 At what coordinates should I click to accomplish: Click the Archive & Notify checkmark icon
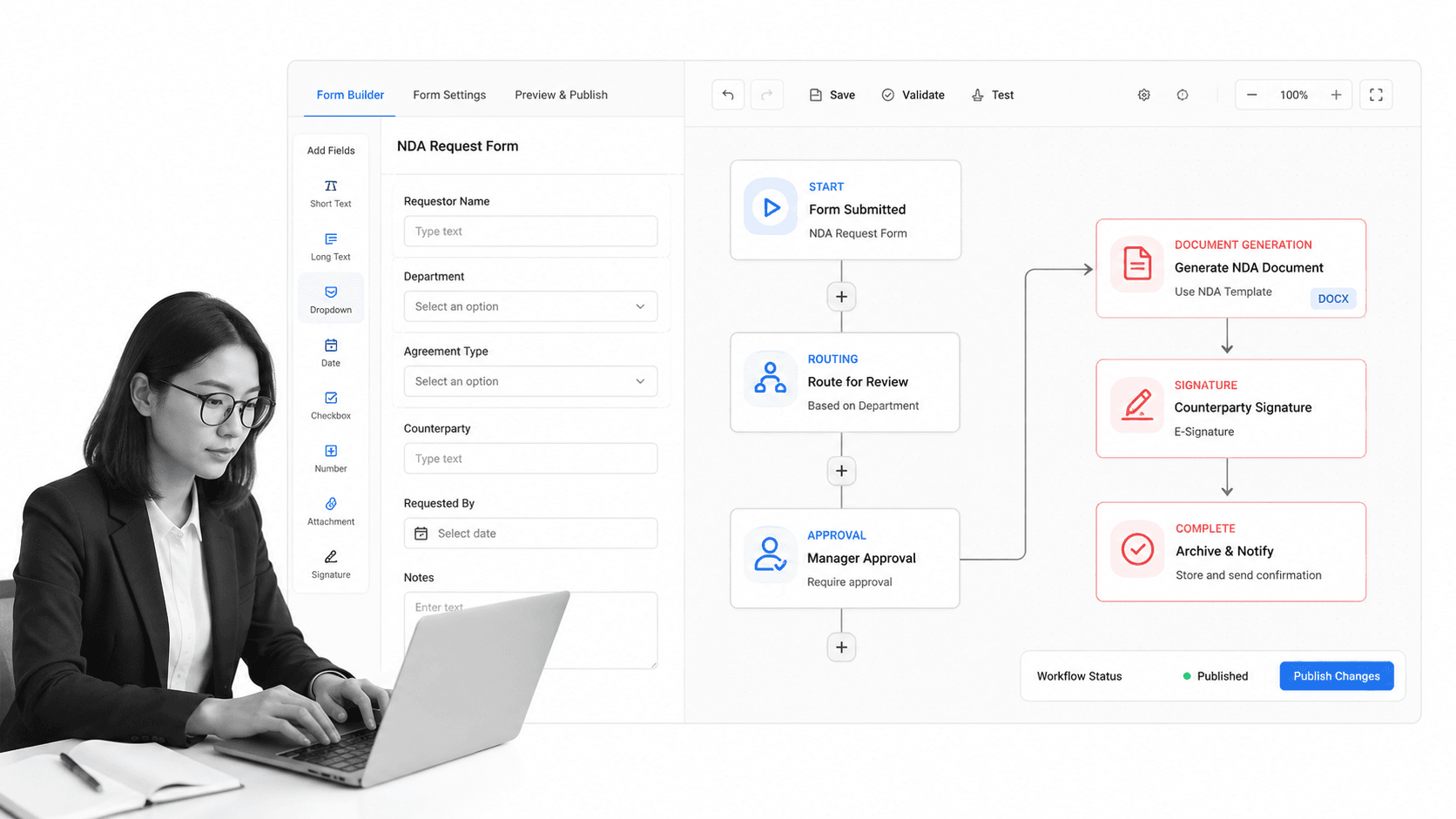click(x=1137, y=549)
